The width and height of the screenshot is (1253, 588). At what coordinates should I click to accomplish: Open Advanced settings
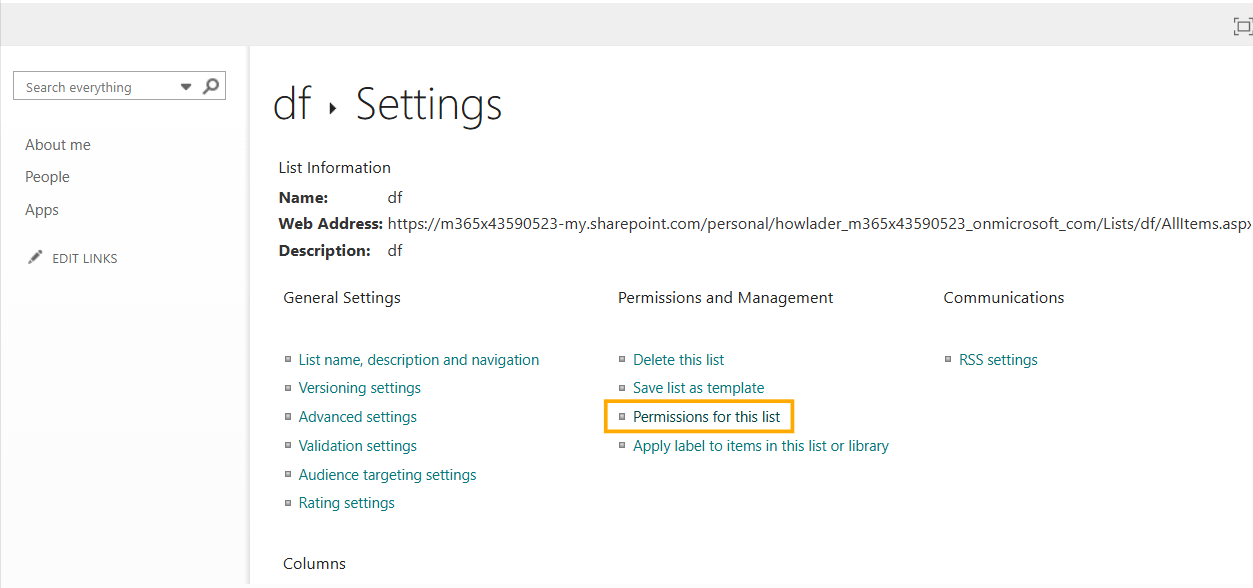357,416
